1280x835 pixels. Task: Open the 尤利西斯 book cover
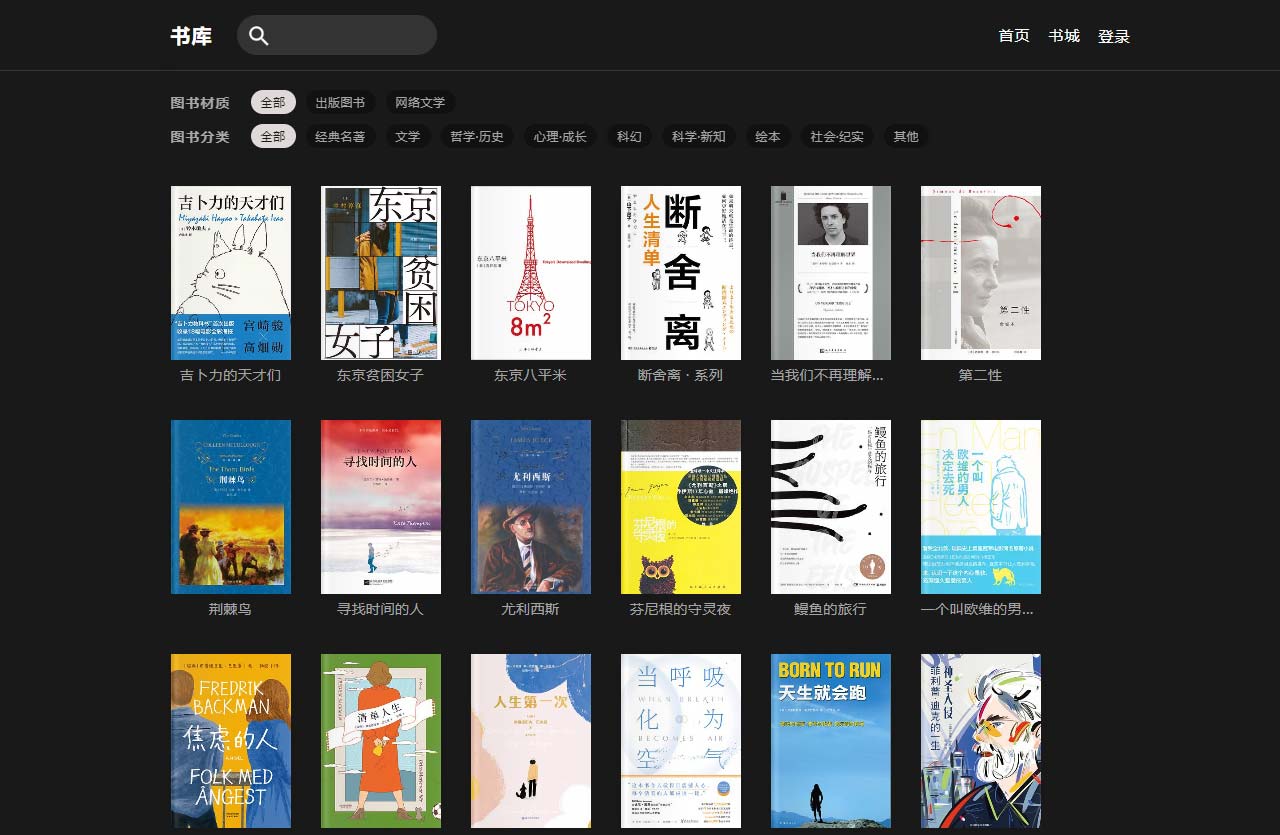click(x=531, y=507)
